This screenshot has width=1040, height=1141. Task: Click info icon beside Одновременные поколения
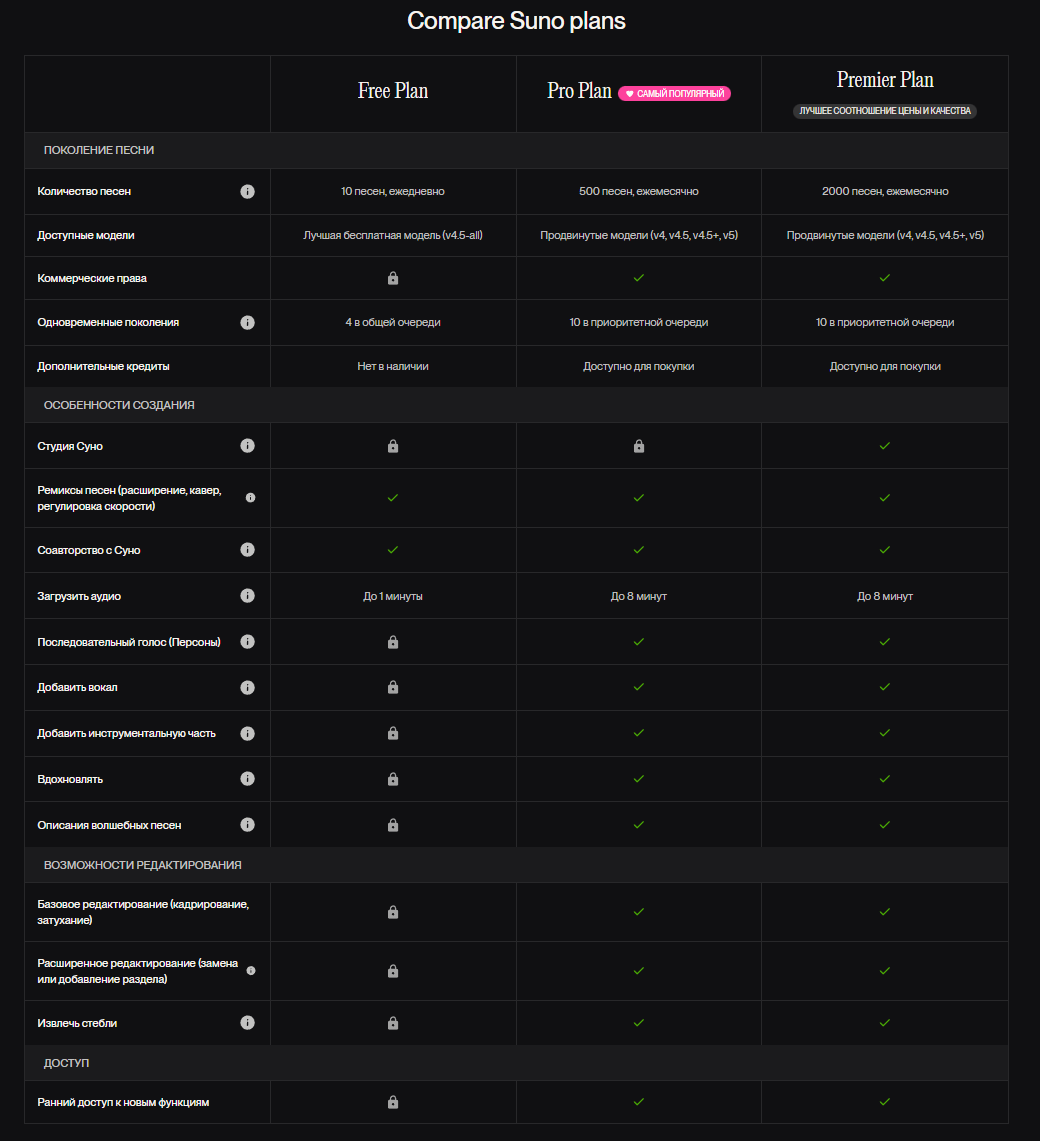(247, 323)
